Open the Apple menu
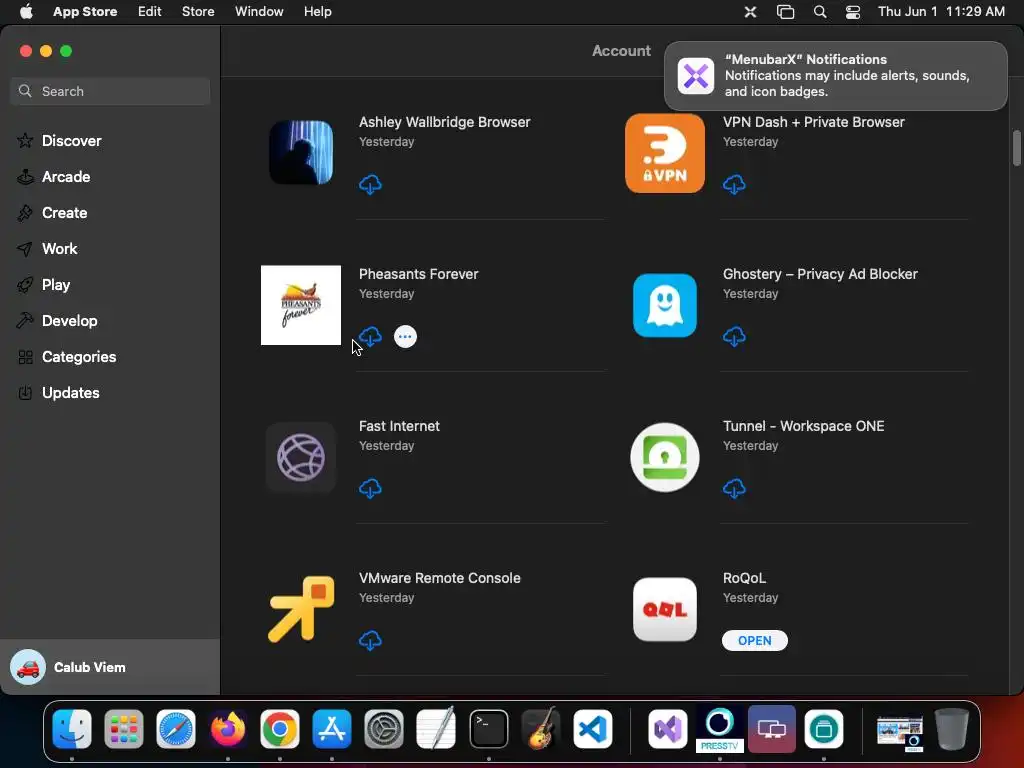 (26, 12)
